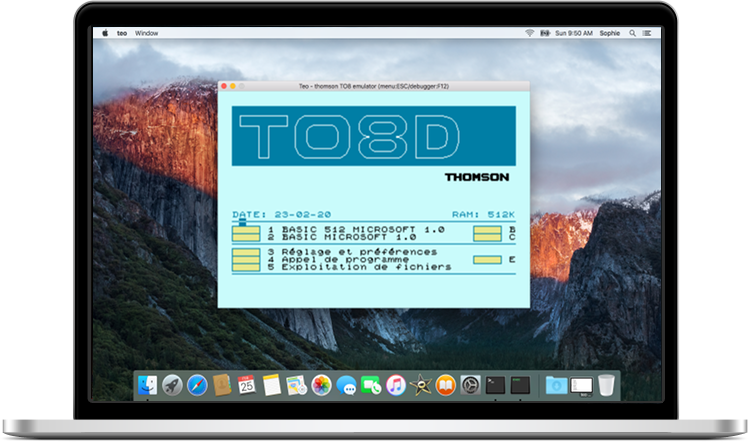The width and height of the screenshot is (749, 442).
Task: Open Terminal icon with white prompt
Action: [495, 385]
